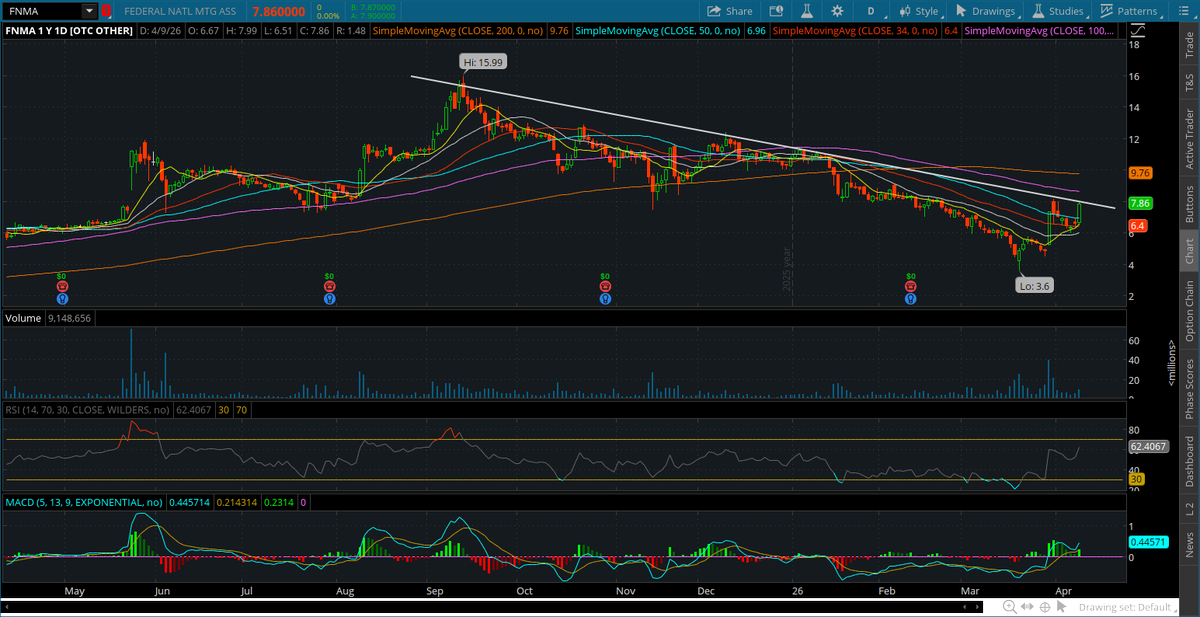Click the February earnings lightbulb marker

pyautogui.click(x=910, y=297)
